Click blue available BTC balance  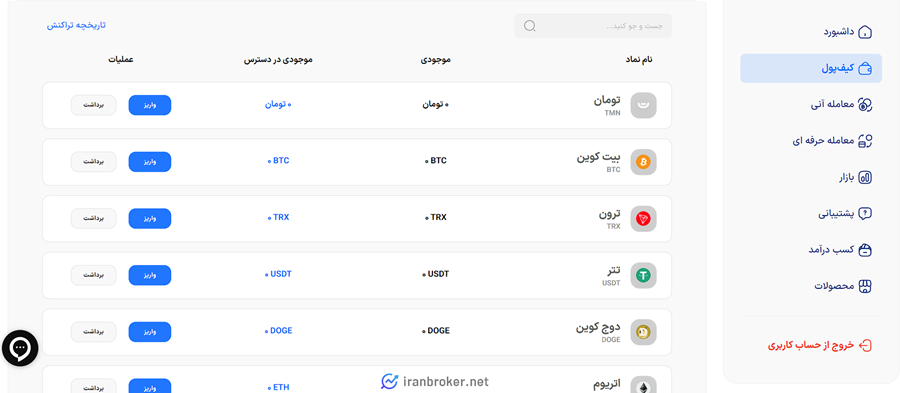click(x=278, y=161)
